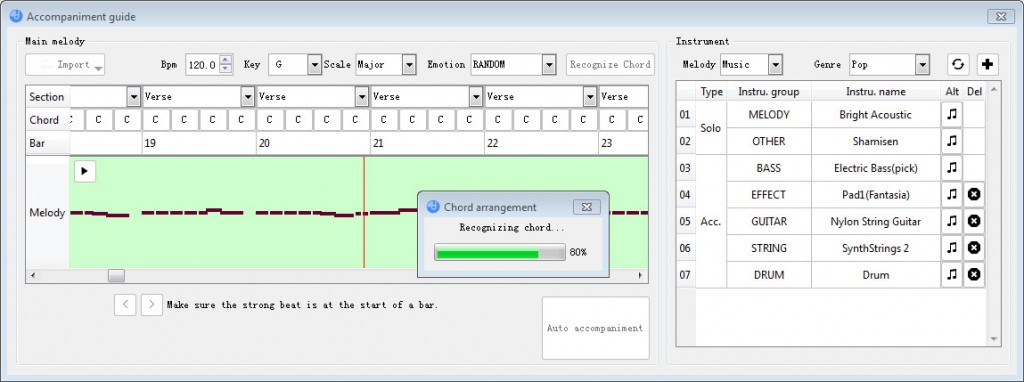Open Section dropdown for bar 21

476,97
